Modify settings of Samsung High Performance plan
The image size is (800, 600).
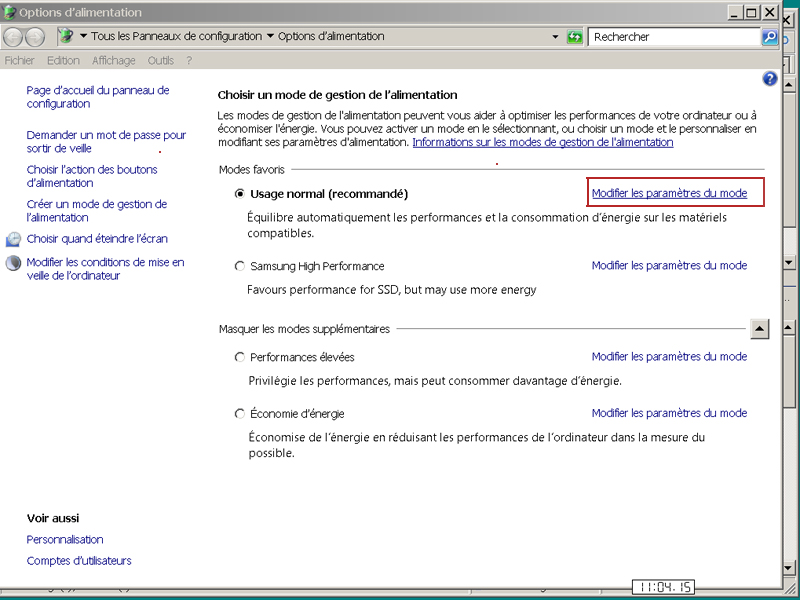[x=669, y=266]
